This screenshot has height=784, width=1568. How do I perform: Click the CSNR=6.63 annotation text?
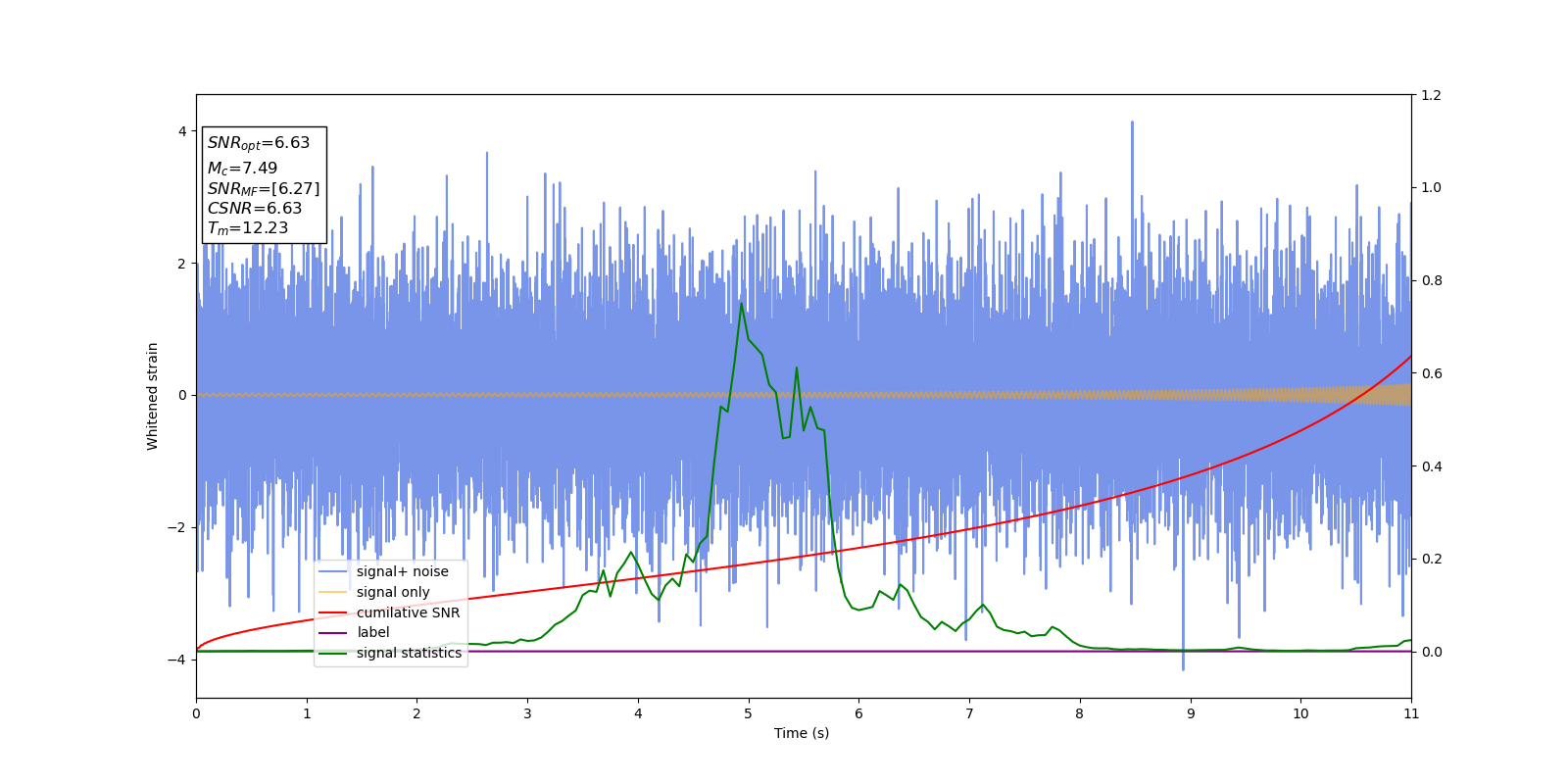[255, 208]
